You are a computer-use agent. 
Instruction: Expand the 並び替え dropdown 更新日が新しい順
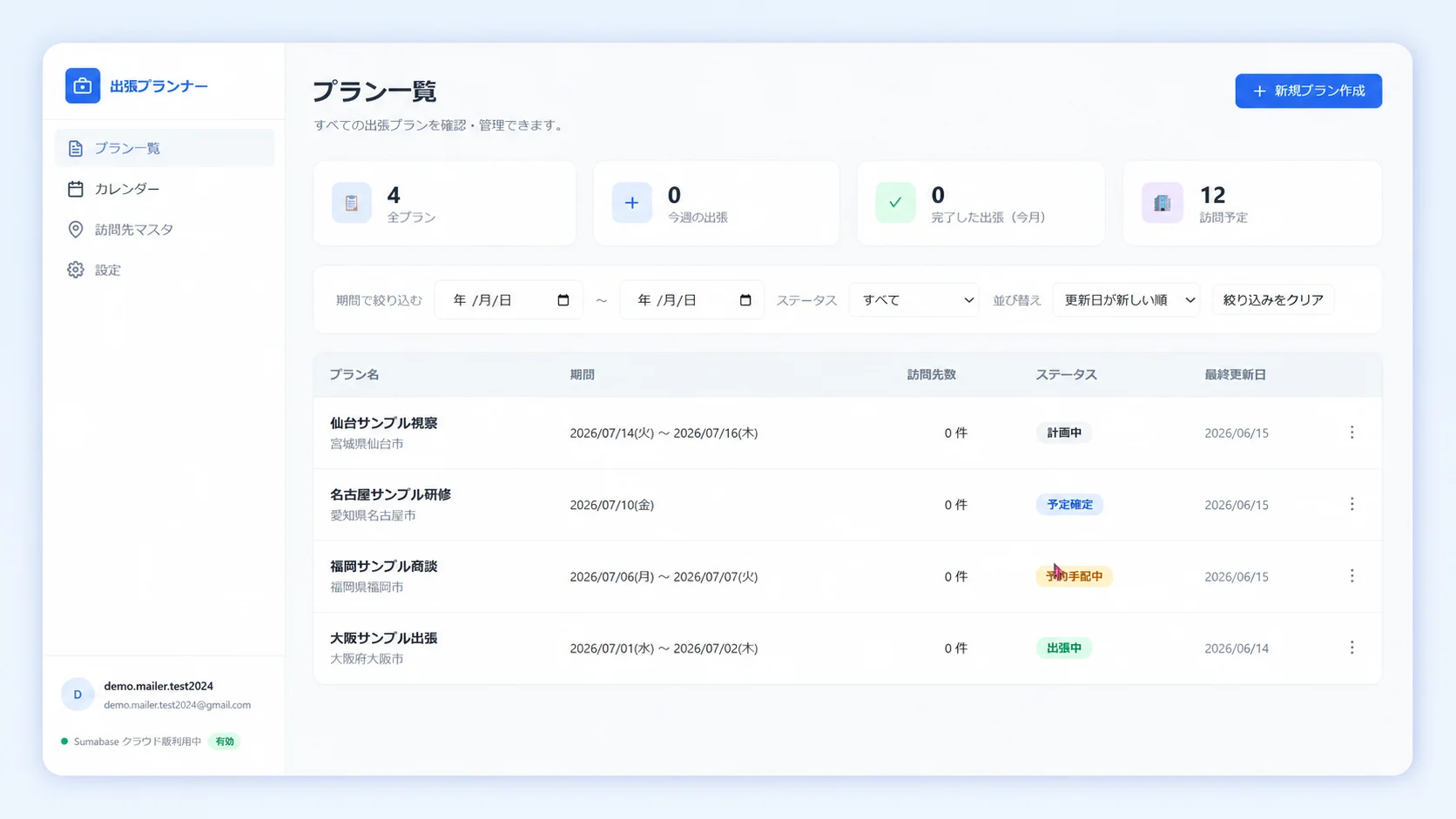(x=1127, y=300)
